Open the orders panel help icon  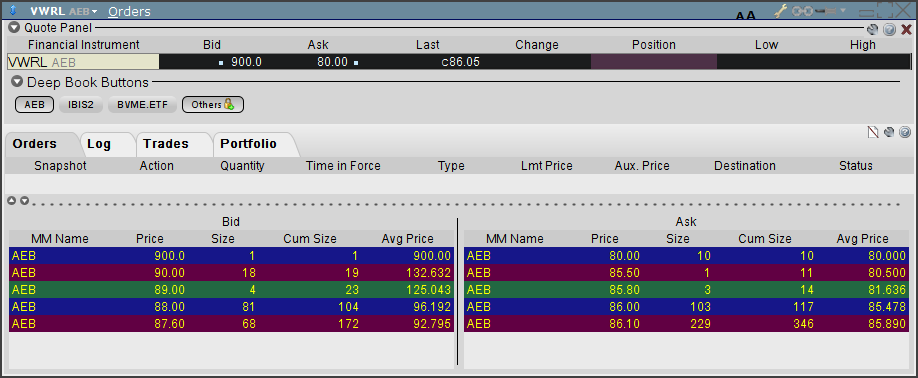pyautogui.click(x=905, y=132)
